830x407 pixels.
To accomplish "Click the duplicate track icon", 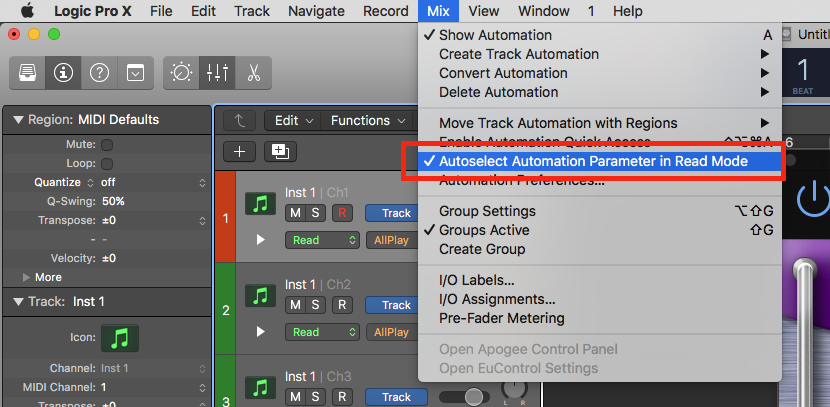I will [x=278, y=151].
